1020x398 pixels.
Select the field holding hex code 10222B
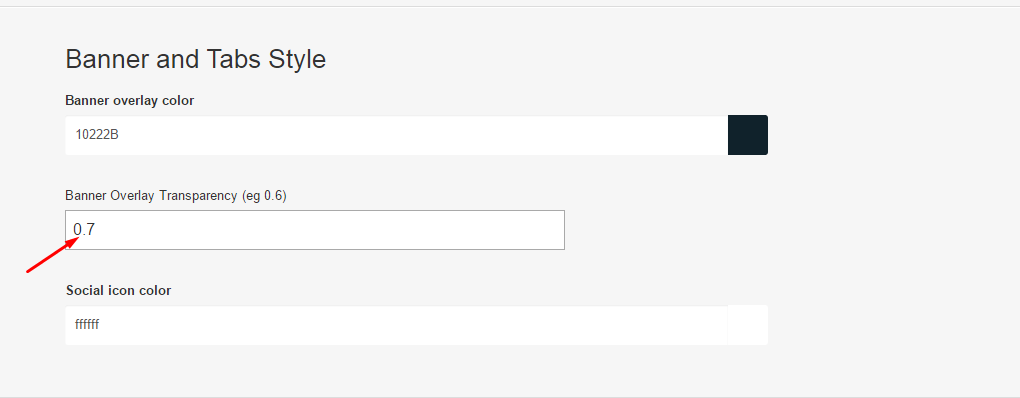pyautogui.click(x=396, y=135)
